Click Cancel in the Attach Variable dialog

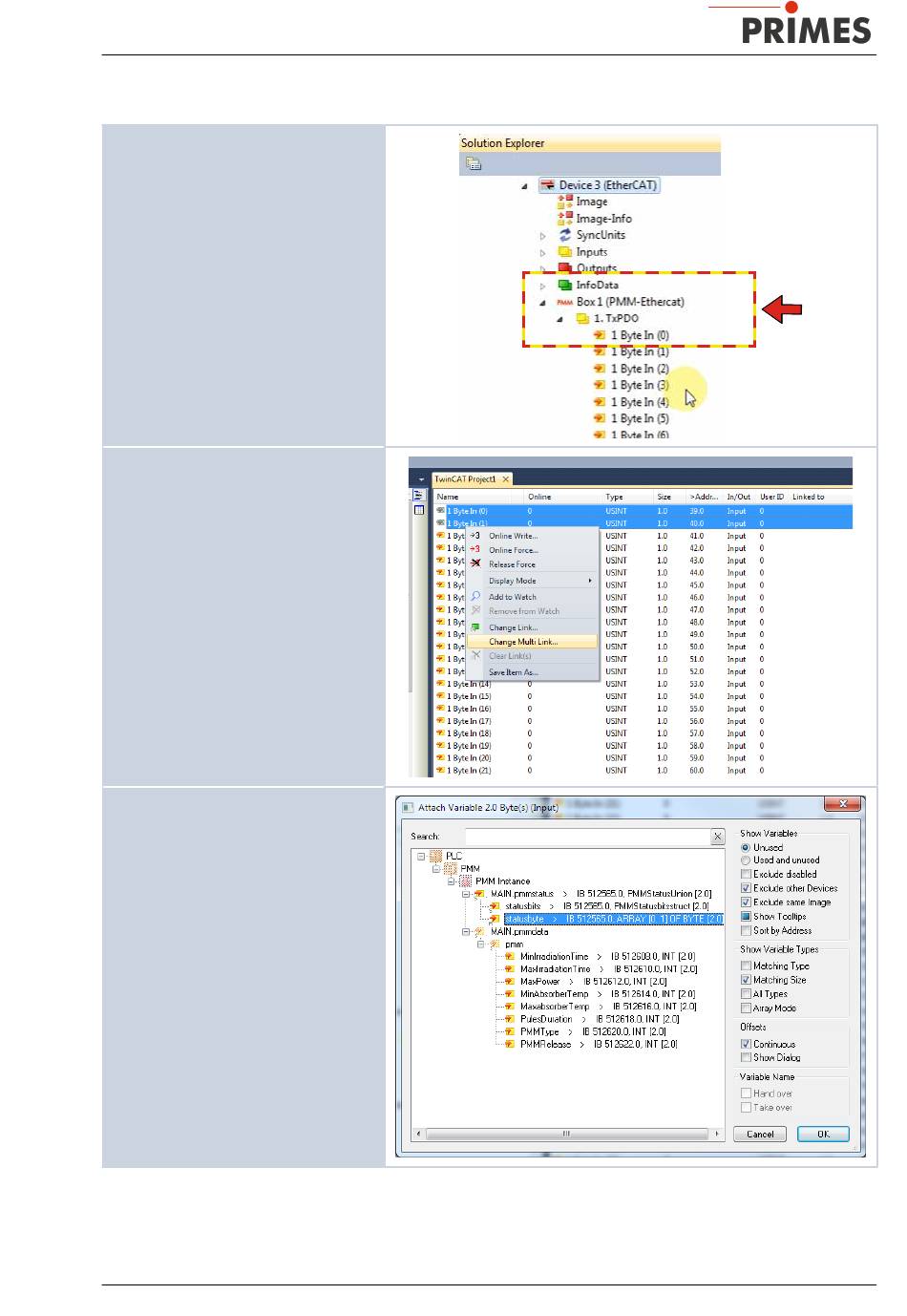point(760,1134)
